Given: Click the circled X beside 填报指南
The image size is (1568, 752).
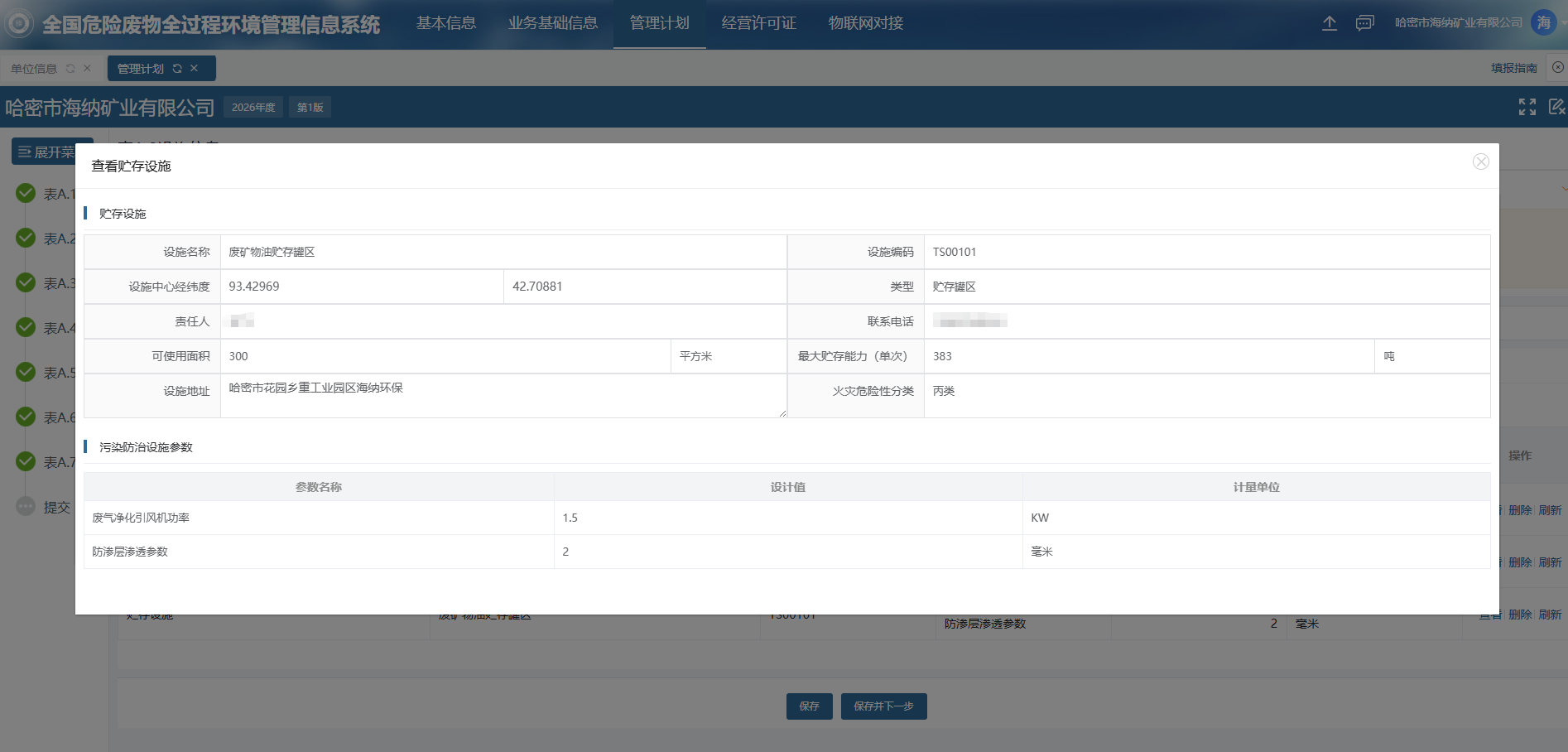Looking at the screenshot, I should point(1557,68).
